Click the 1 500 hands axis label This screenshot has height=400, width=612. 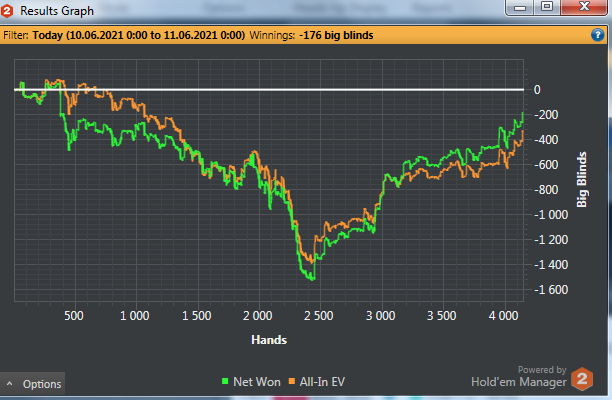pos(196,315)
